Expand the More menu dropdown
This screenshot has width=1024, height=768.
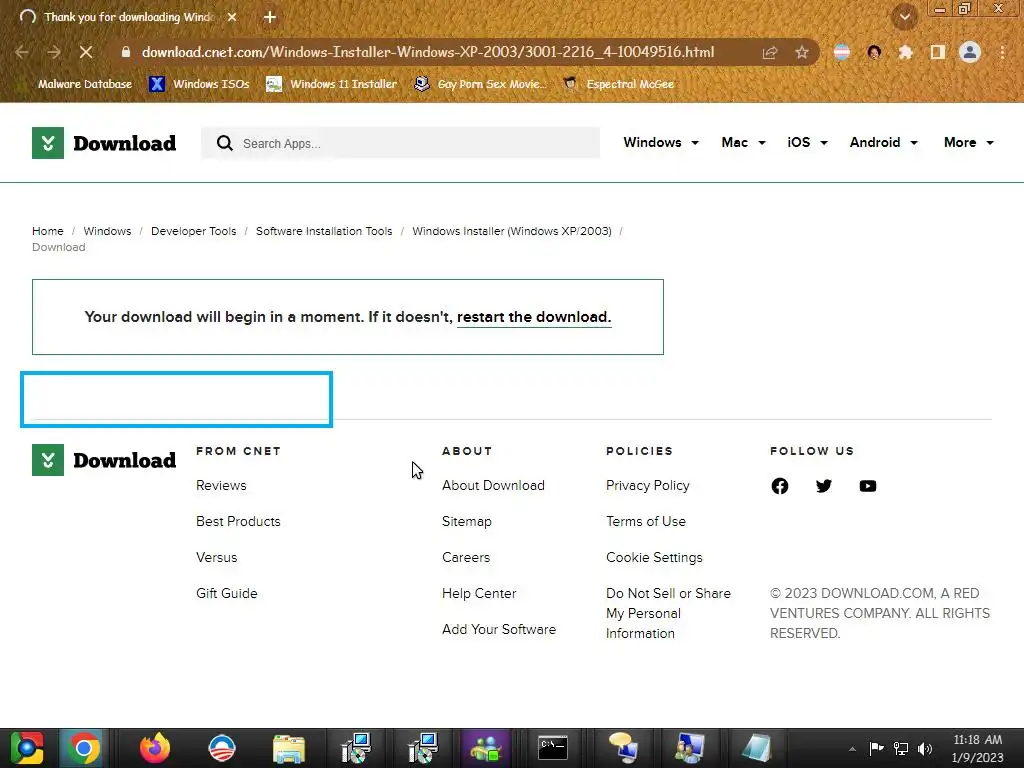pos(968,142)
